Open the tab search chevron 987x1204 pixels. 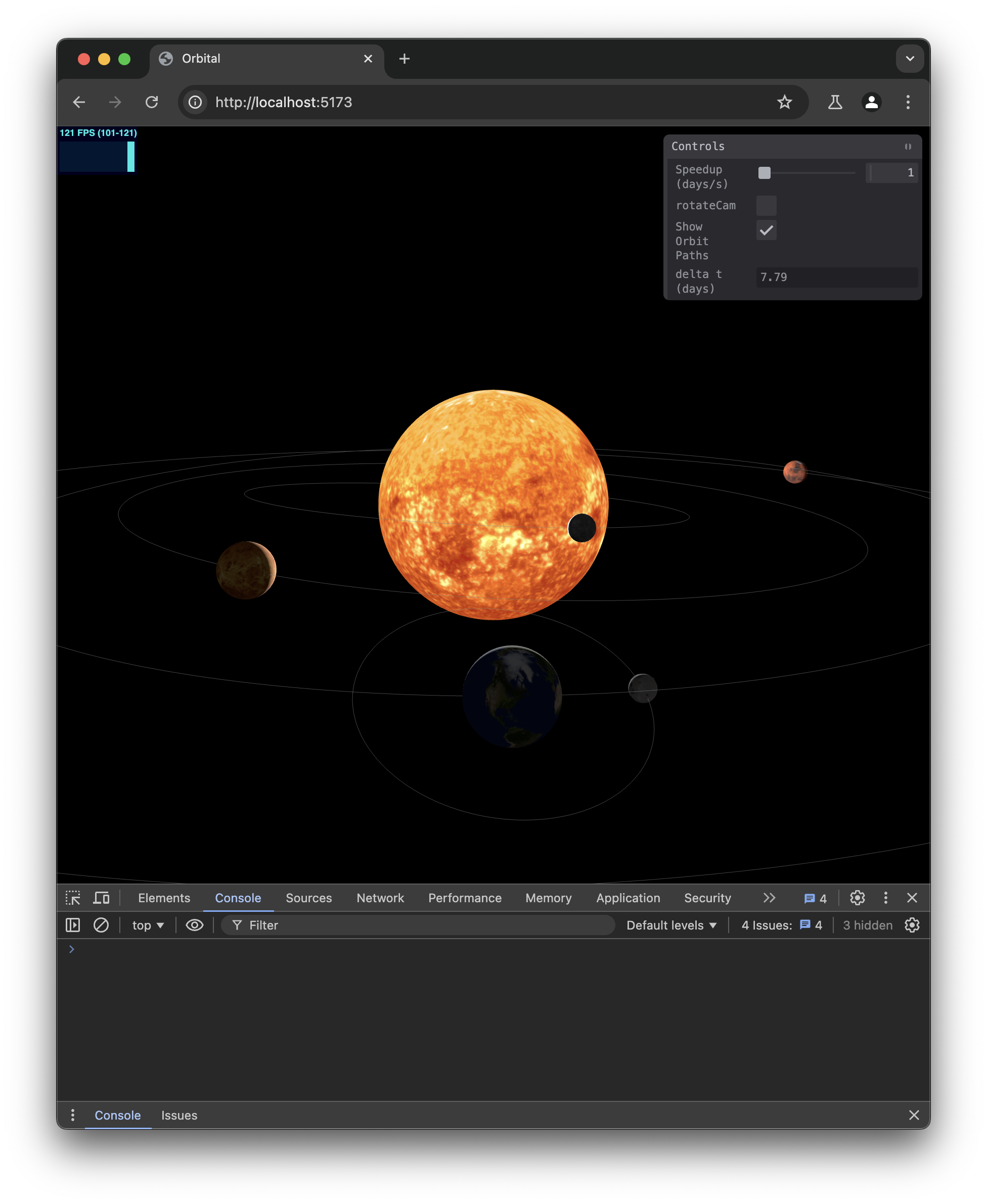tap(910, 59)
